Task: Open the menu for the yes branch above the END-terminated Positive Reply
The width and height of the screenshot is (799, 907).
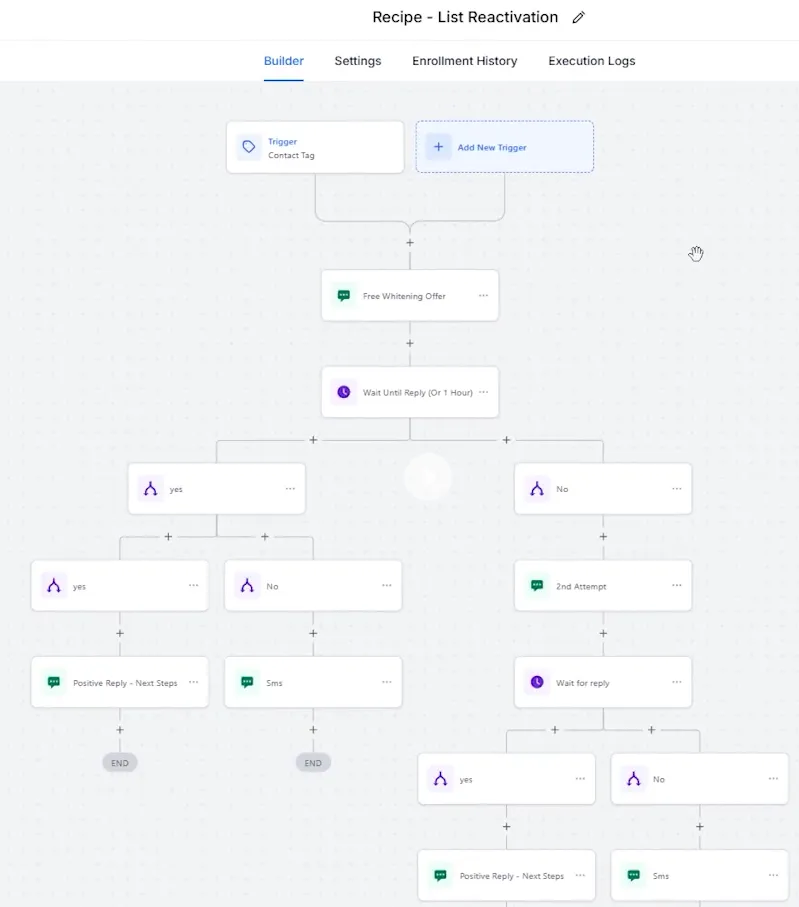Action: point(194,585)
